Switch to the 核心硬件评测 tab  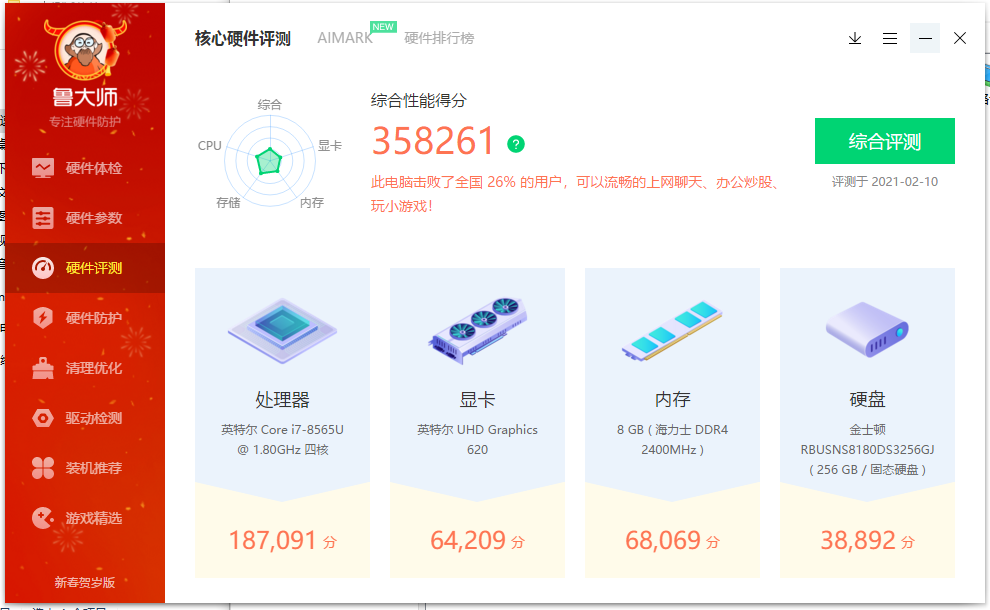[242, 39]
